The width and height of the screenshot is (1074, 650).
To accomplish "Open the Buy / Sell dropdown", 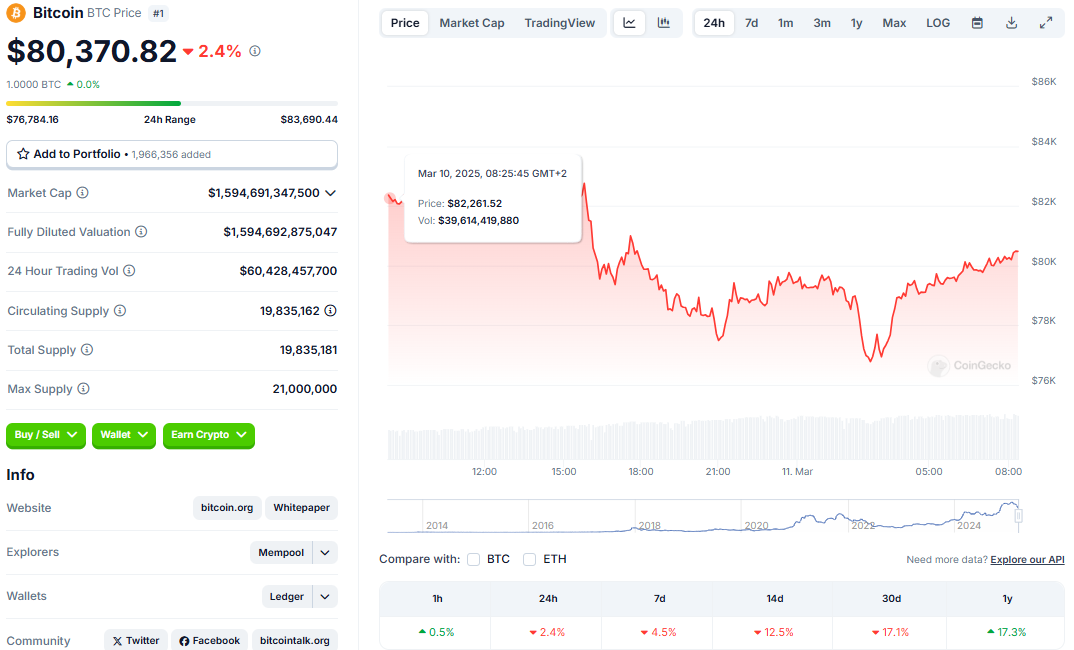I will point(46,435).
